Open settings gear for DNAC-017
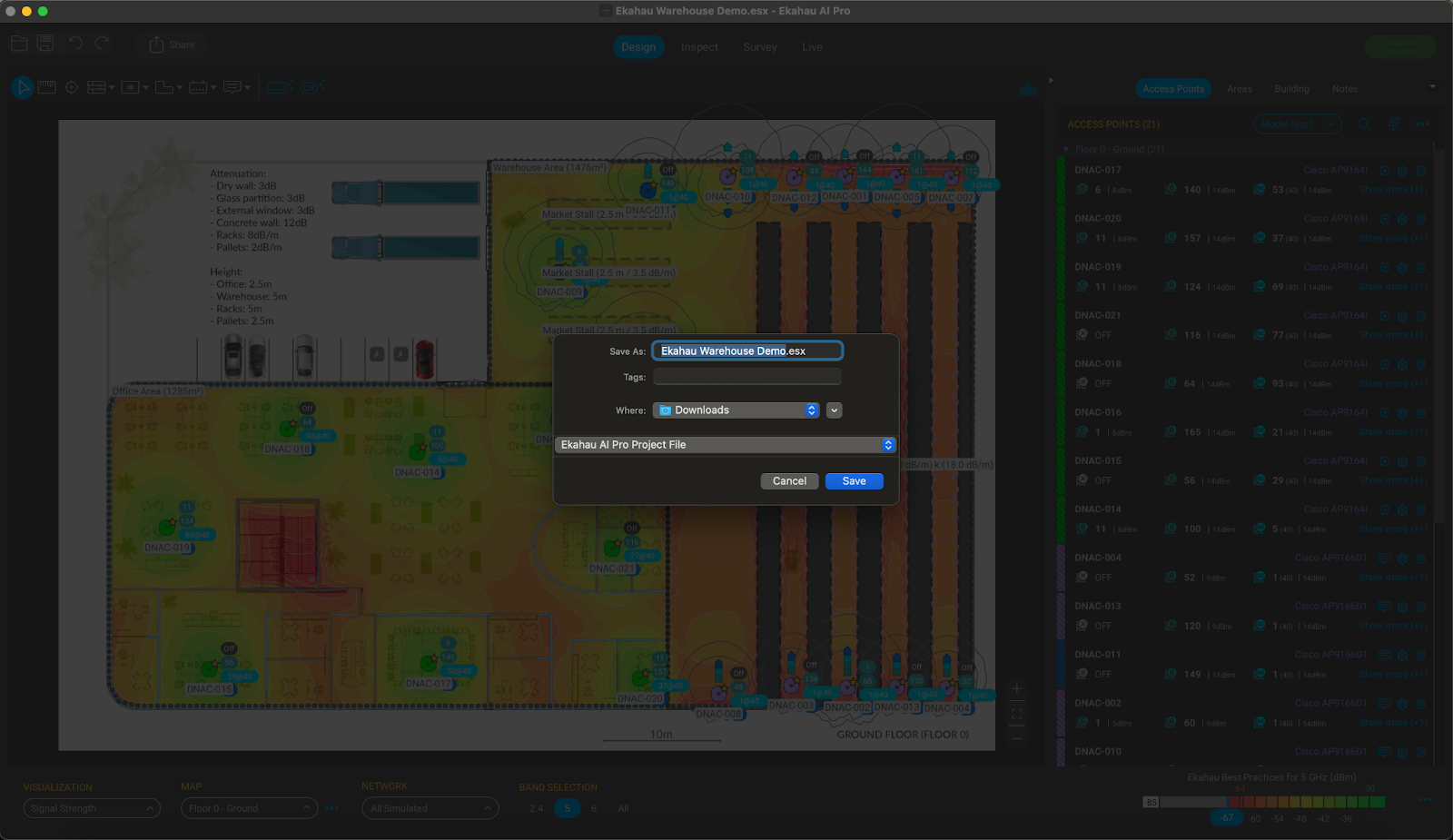Image resolution: width=1453 pixels, height=840 pixels. pyautogui.click(x=1402, y=170)
